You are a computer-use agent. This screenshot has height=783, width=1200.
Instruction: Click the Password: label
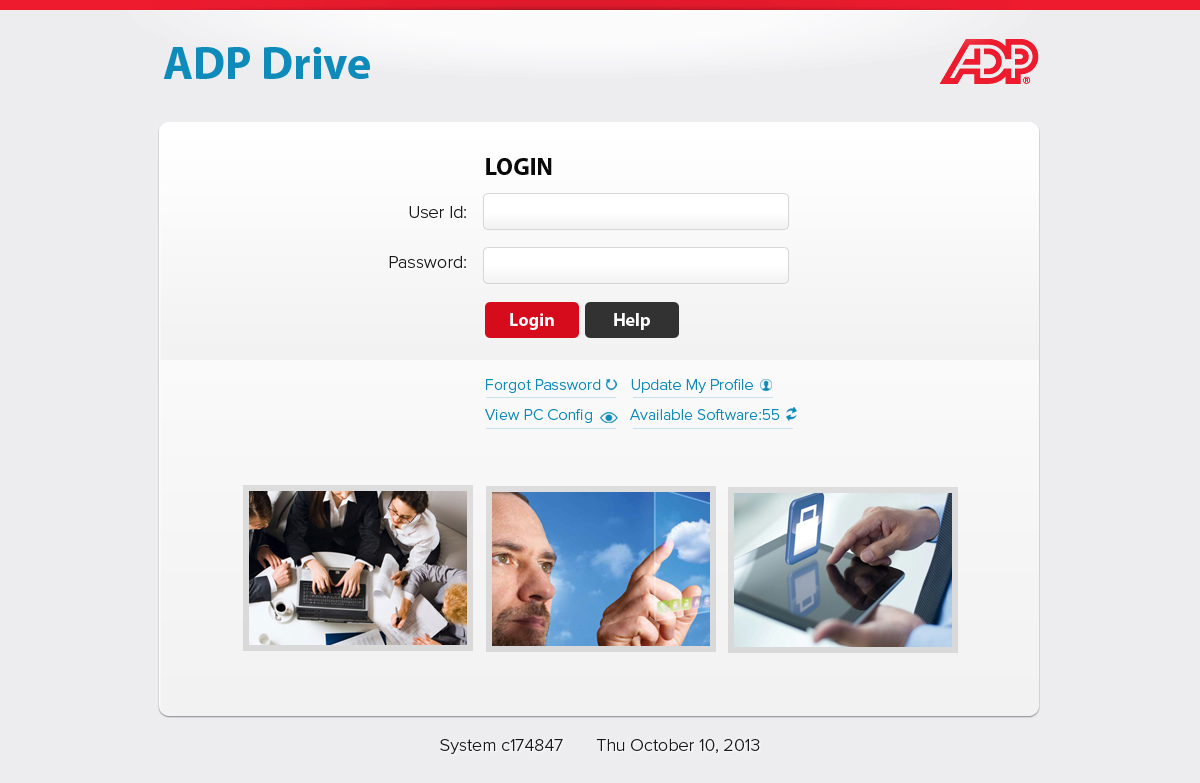[x=428, y=262]
